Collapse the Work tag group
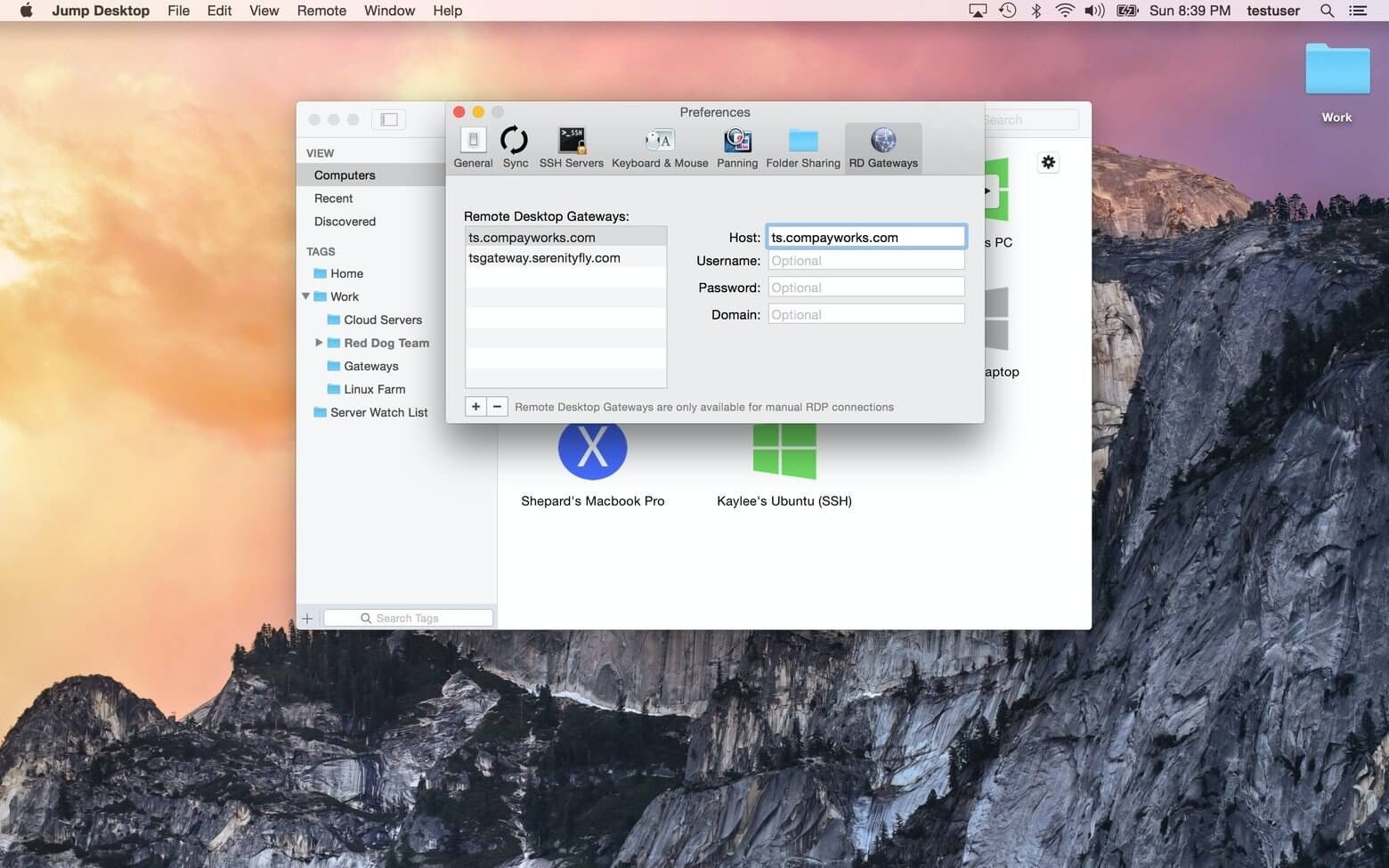Screen dimensions: 1389x868 pos(305,296)
